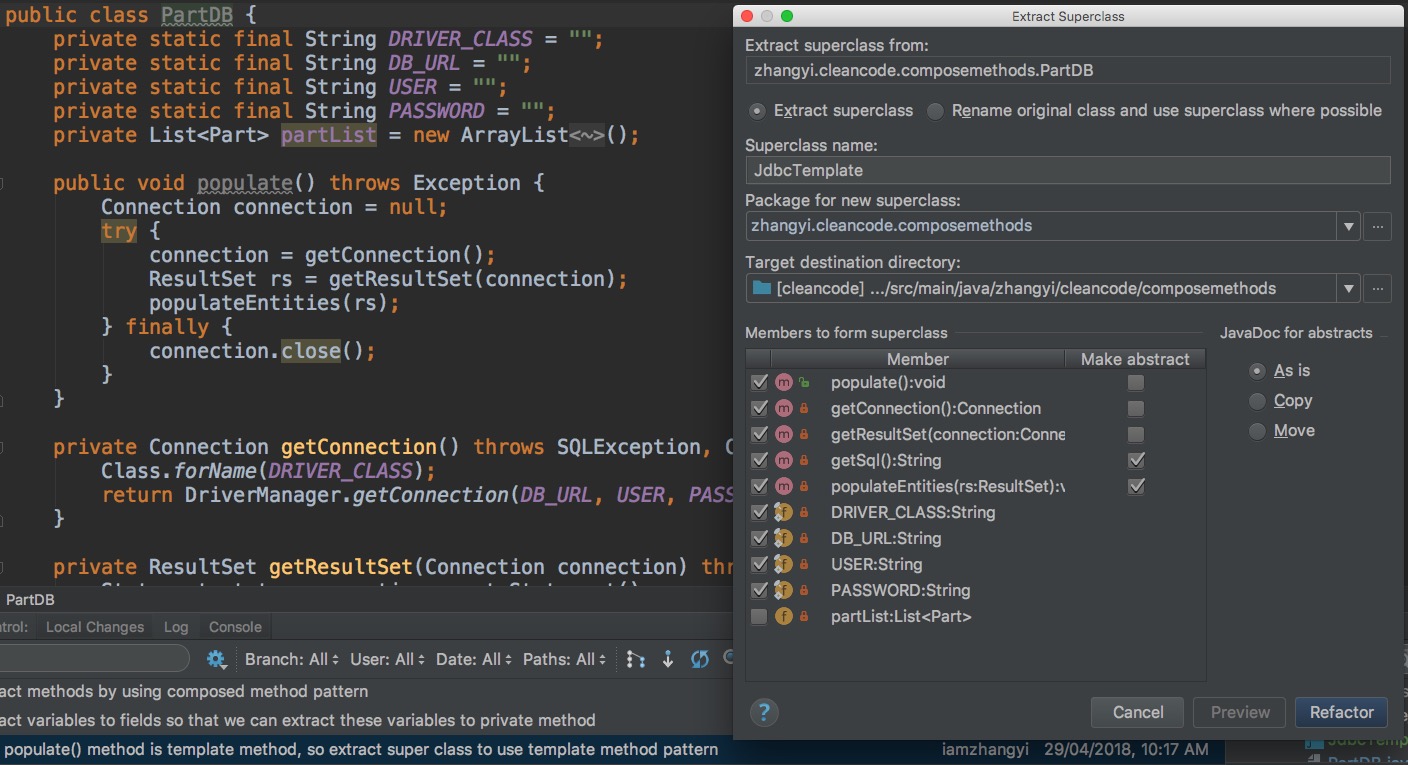Switch to the Local Changes tab
Screen dimensions: 1408x765
pyautogui.click(x=95, y=627)
